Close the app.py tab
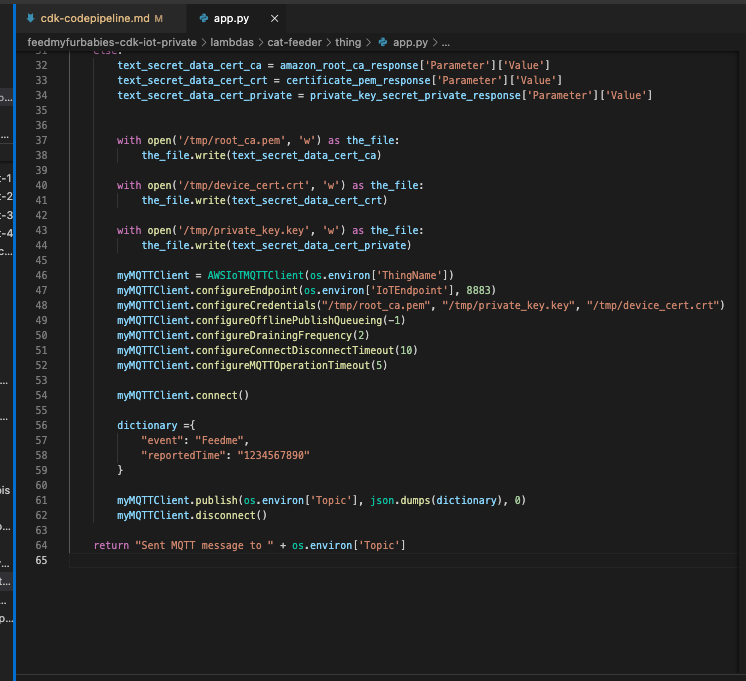The image size is (746, 681). pos(275,19)
